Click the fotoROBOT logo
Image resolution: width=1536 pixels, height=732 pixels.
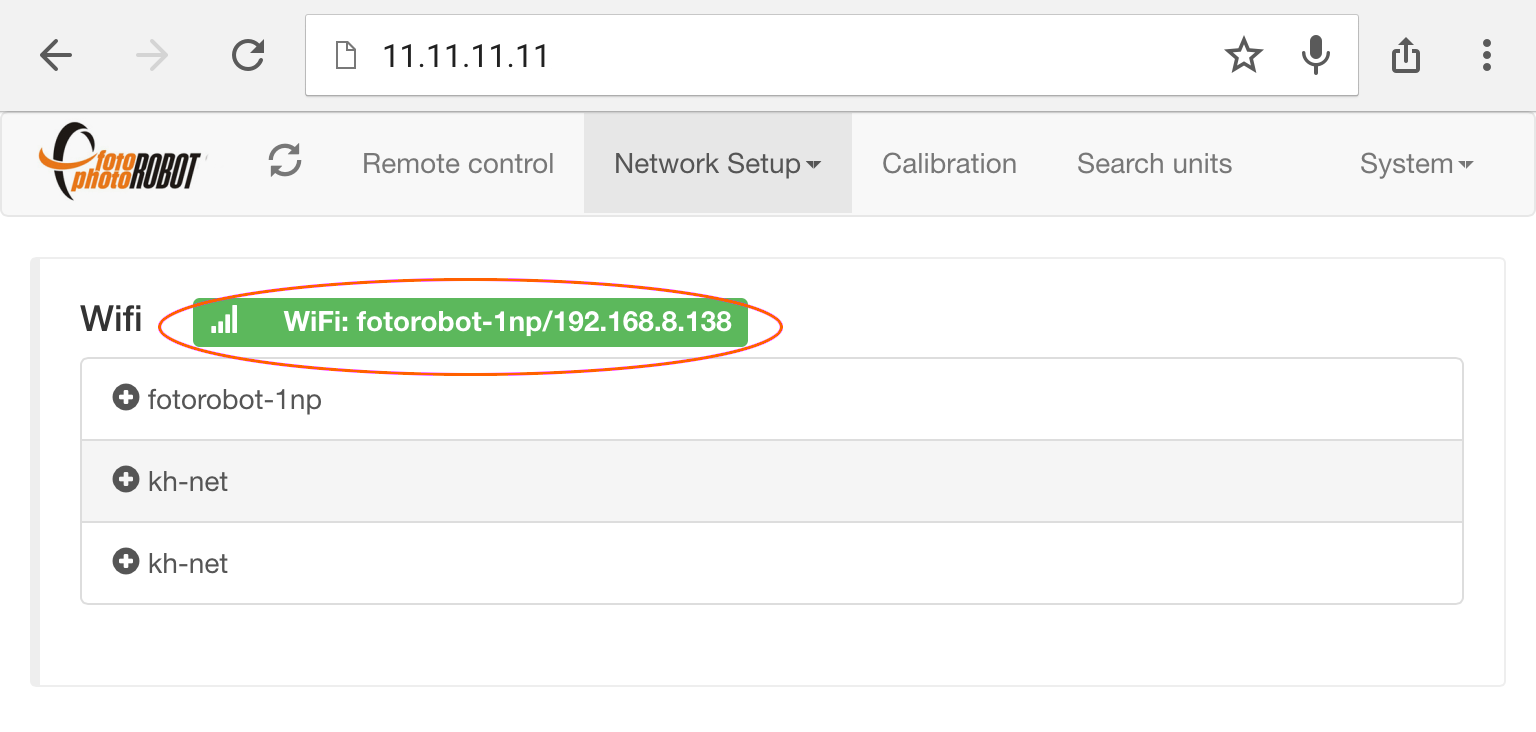tap(121, 161)
